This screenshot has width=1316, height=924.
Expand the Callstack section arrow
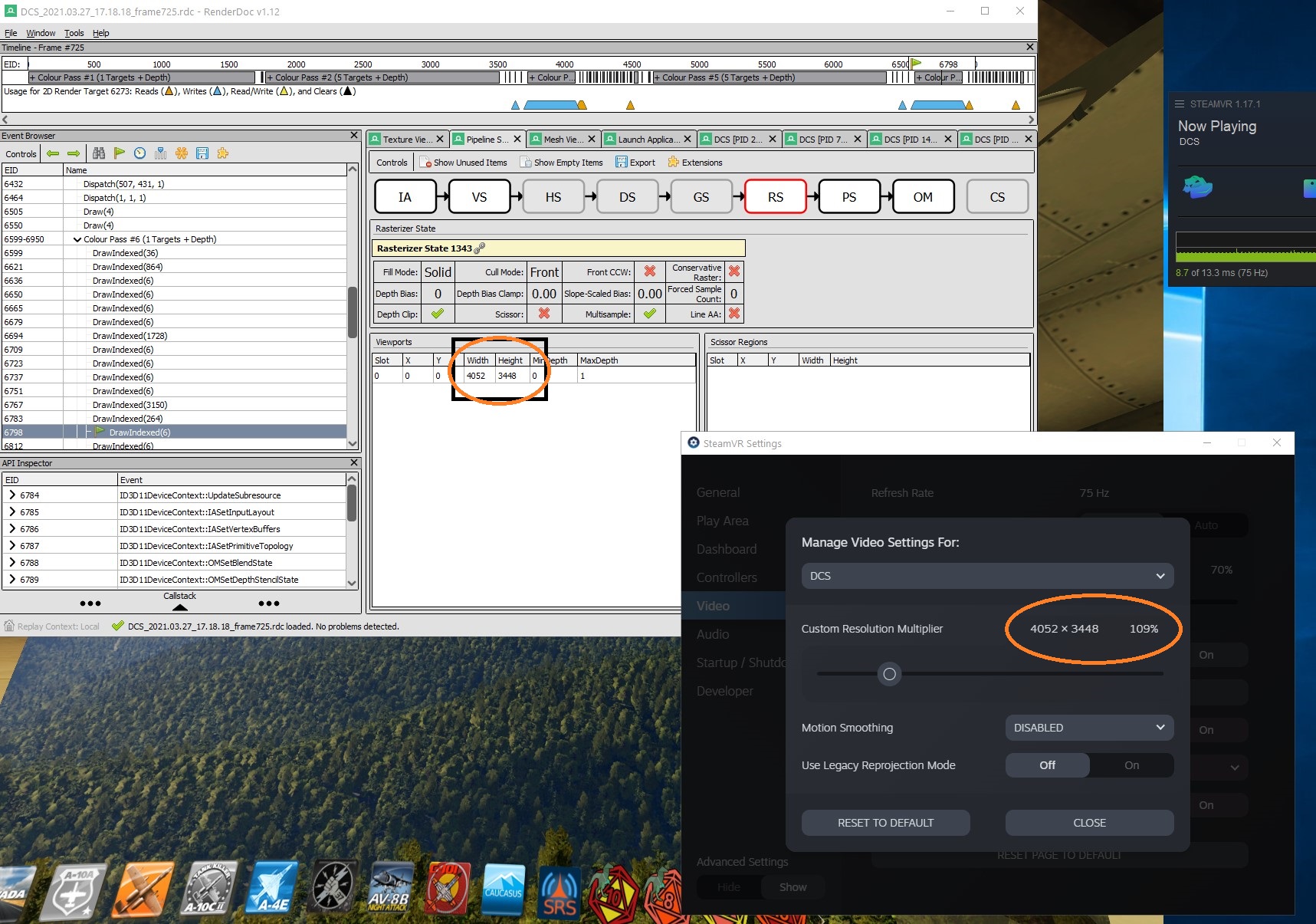tap(179, 607)
